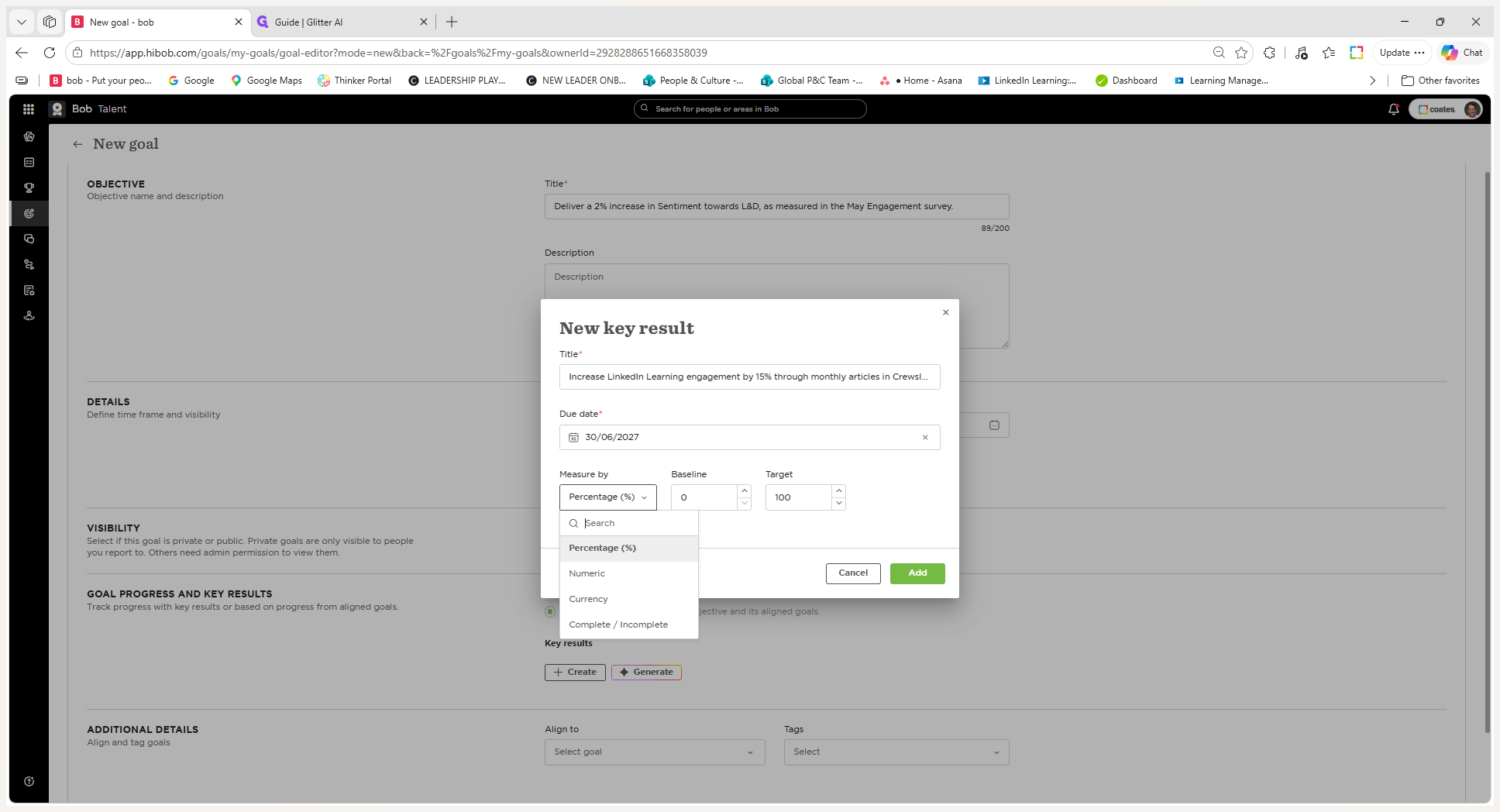Click the Target input field

pos(799,497)
